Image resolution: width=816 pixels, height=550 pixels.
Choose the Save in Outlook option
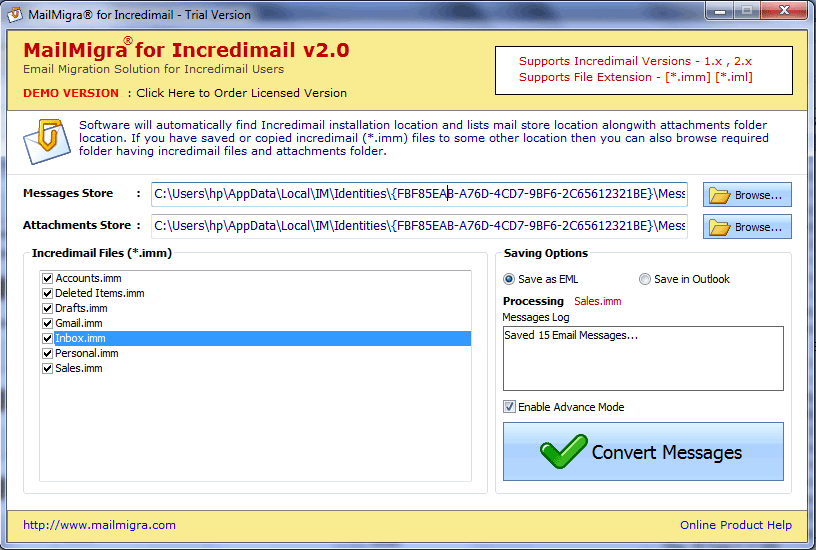pyautogui.click(x=645, y=279)
